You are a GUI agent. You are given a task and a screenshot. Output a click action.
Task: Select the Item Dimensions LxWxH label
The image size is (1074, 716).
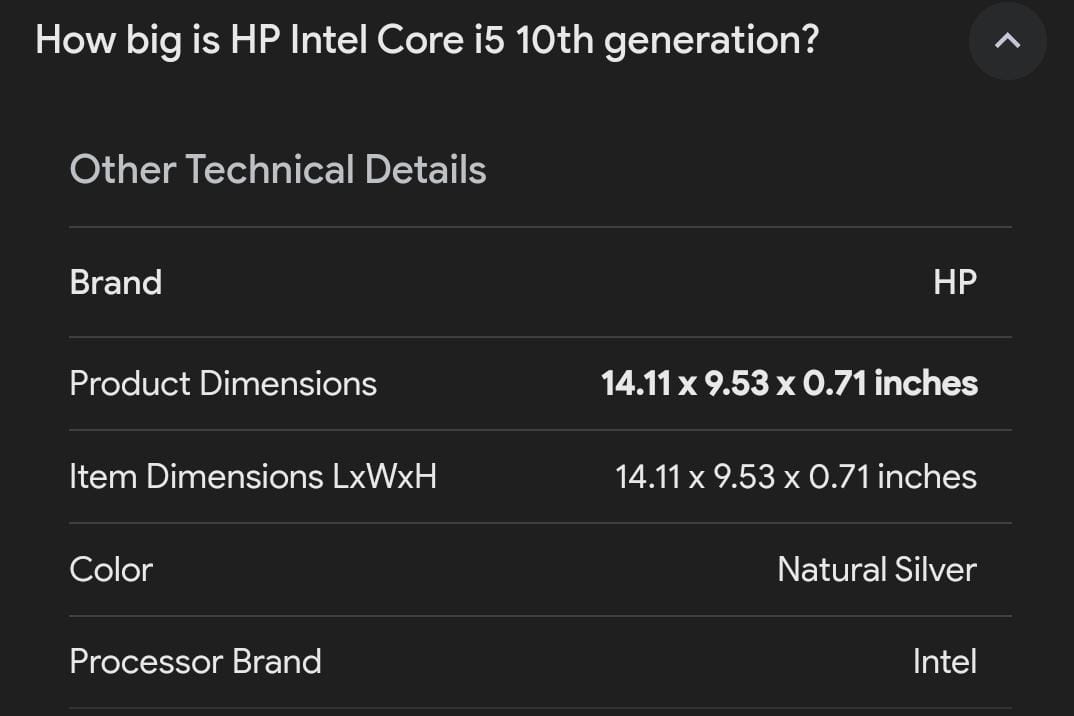tap(253, 477)
